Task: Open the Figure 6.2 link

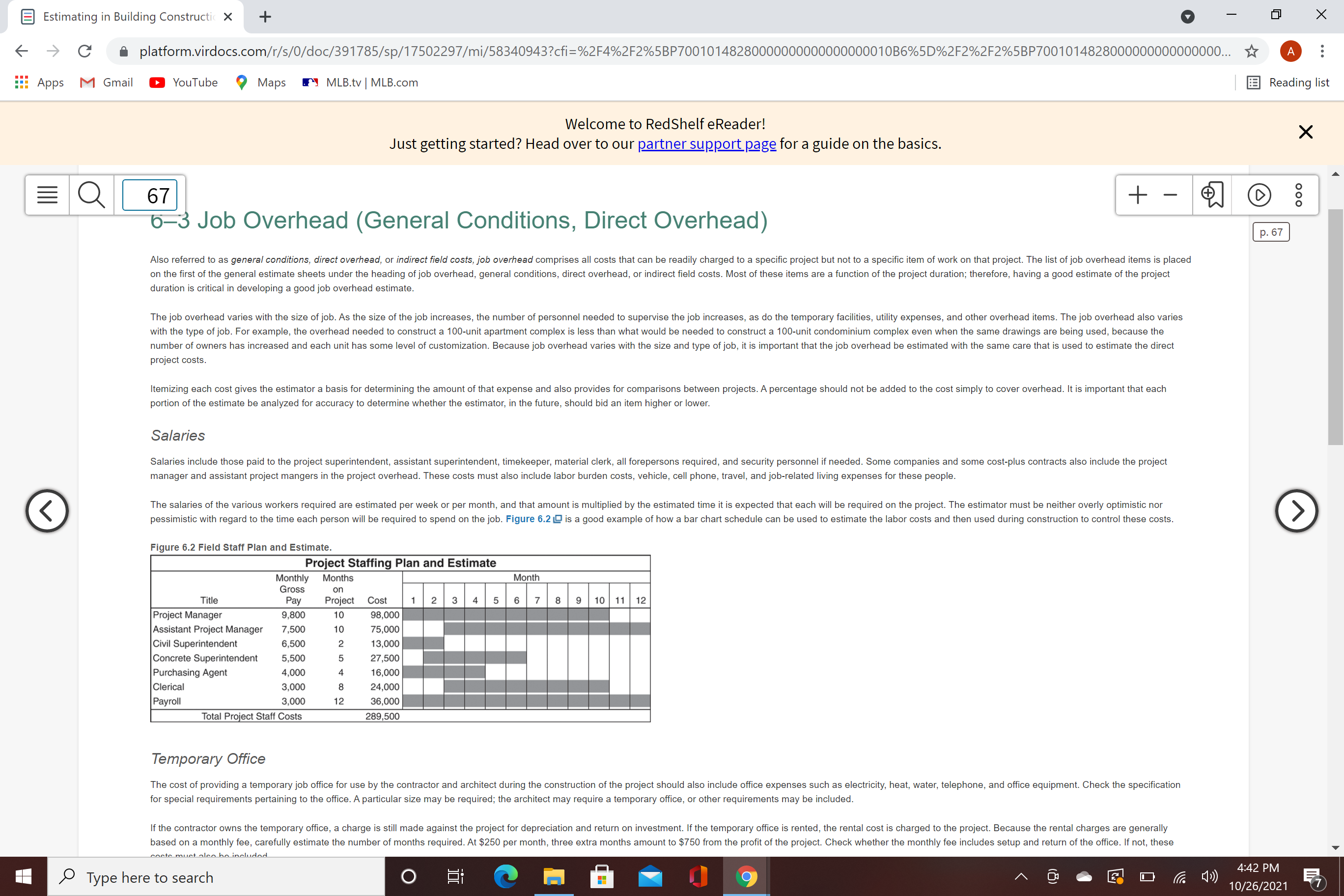Action: (533, 519)
